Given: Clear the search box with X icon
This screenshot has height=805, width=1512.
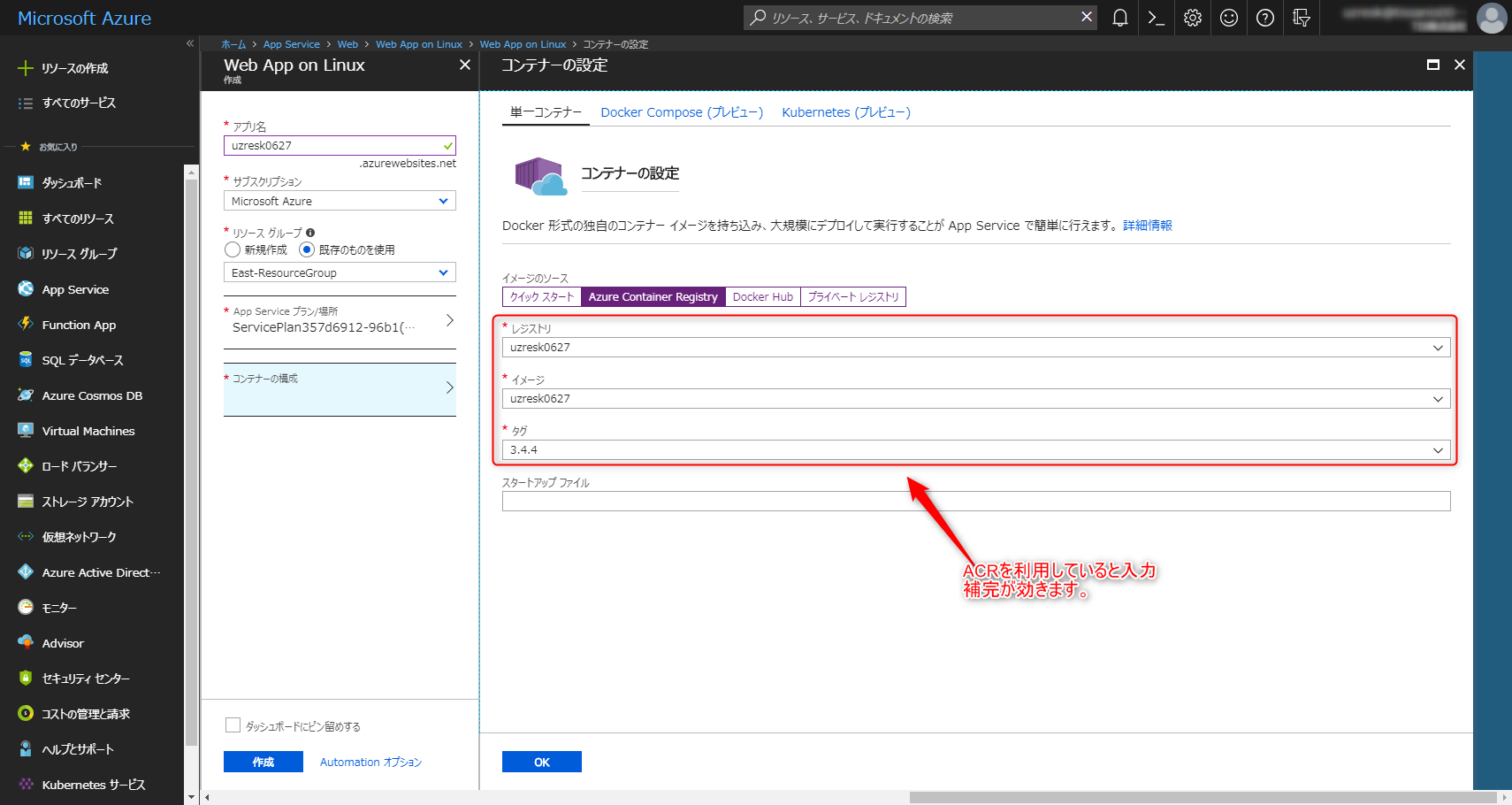Looking at the screenshot, I should click(1087, 17).
